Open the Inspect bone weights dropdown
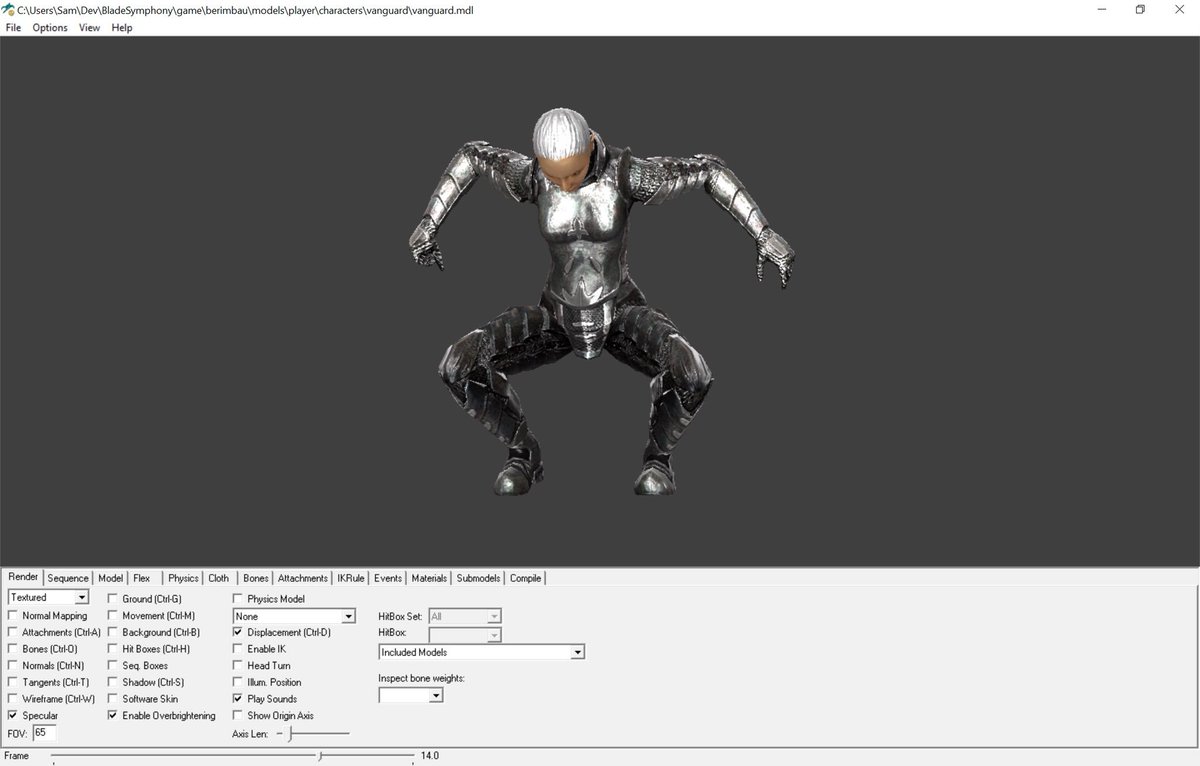This screenshot has width=1200, height=766. [x=410, y=695]
